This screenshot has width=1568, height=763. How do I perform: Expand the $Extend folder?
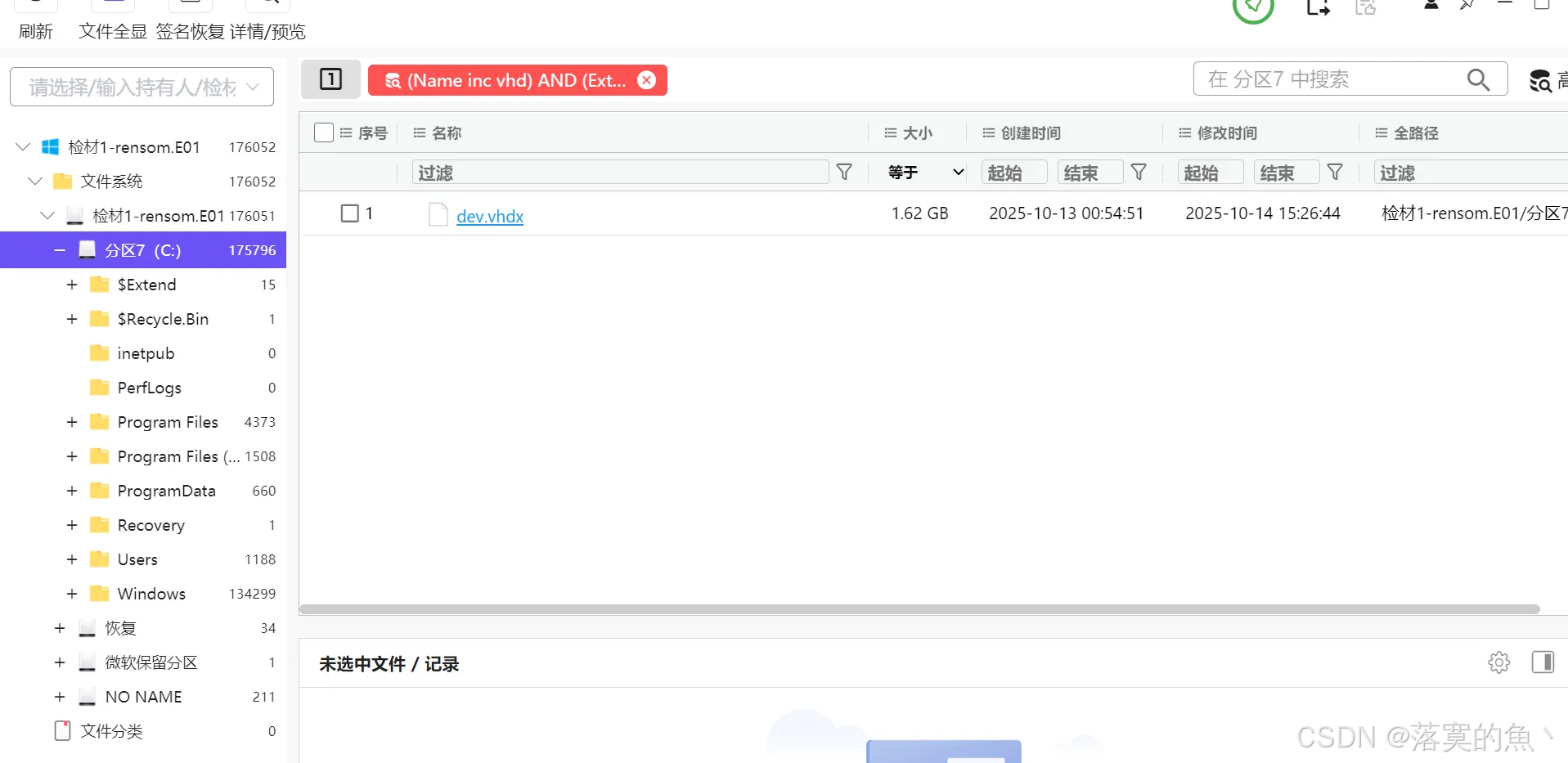coord(72,284)
